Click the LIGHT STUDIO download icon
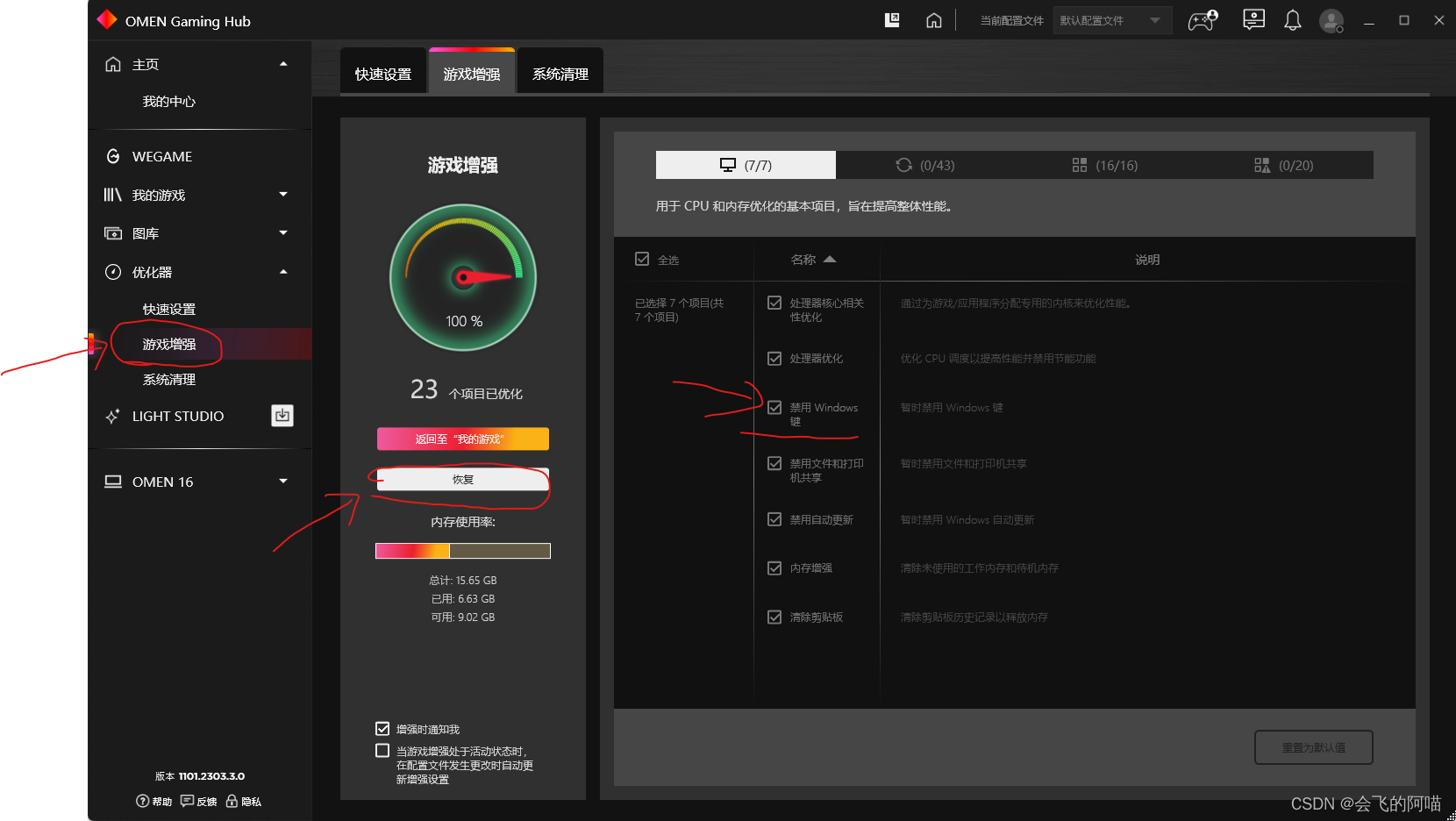This screenshot has height=821, width=1456. click(x=282, y=416)
